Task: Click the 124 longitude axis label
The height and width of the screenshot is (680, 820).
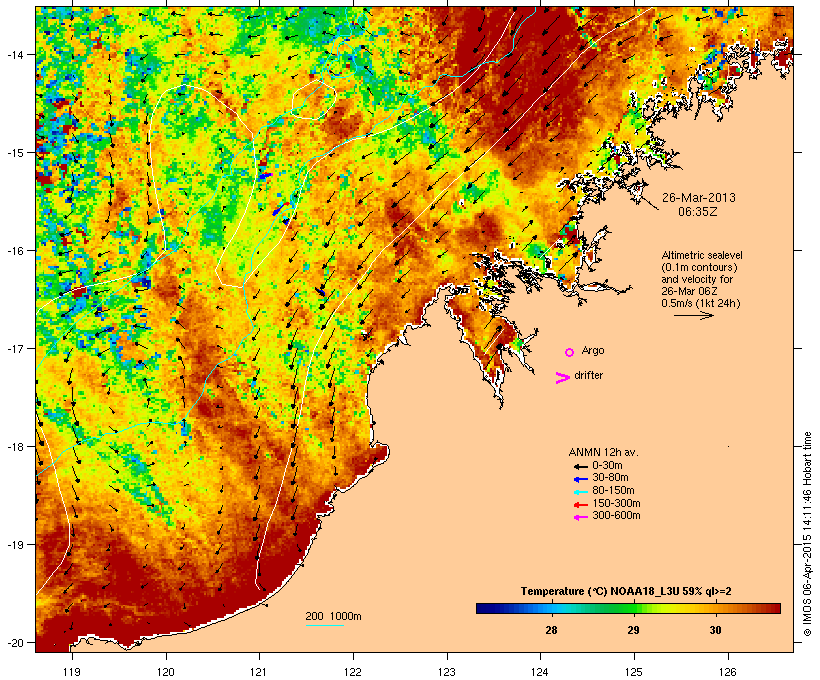Action: (541, 672)
